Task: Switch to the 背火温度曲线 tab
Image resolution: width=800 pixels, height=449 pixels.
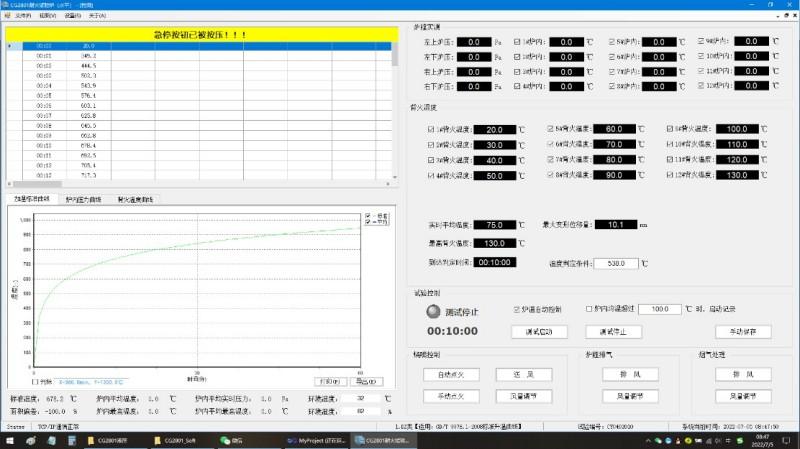Action: [135, 199]
